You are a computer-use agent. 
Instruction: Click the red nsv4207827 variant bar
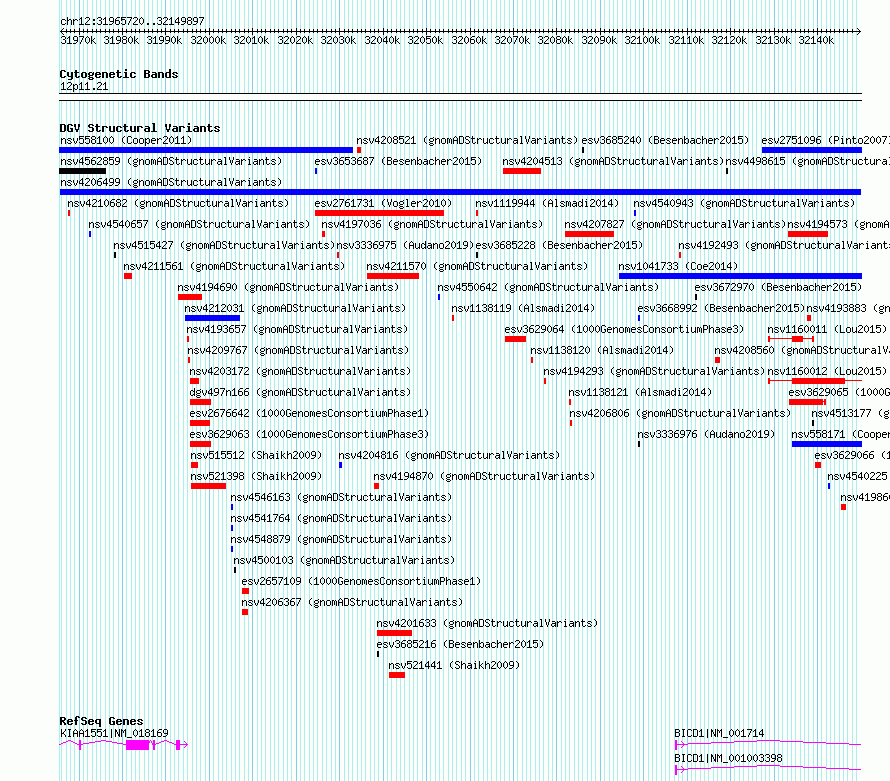tap(589, 234)
